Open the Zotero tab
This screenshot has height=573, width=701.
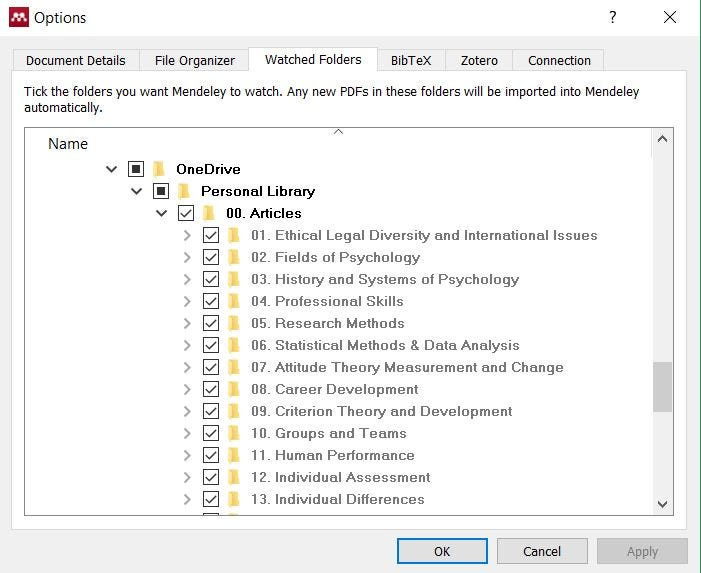click(x=479, y=60)
